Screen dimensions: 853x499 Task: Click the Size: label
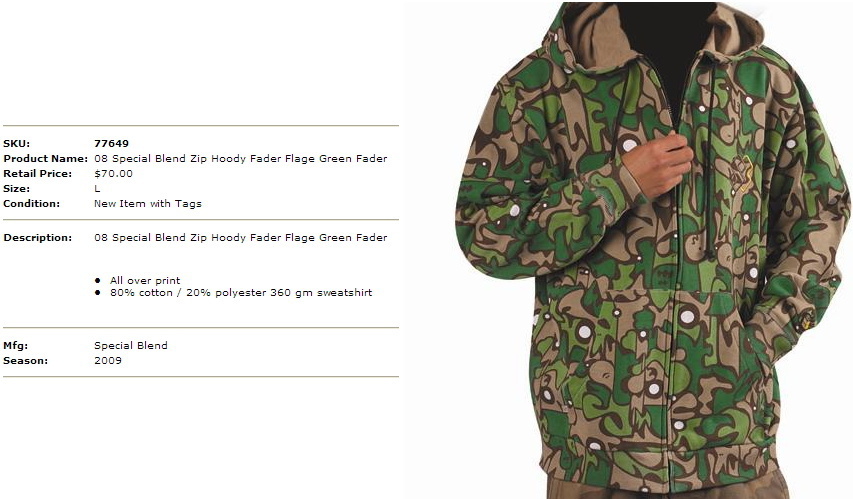point(16,189)
